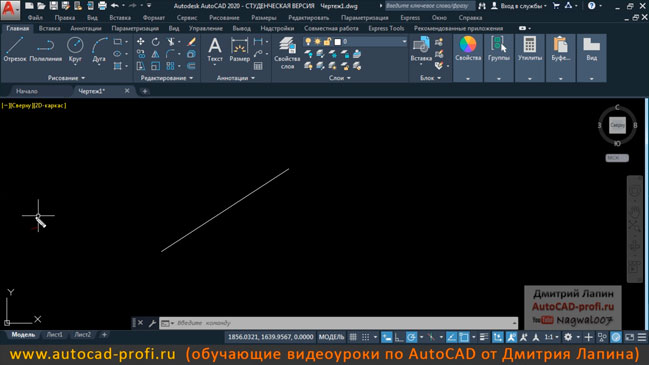Toggle polar tracking in status bar
Screen dimensions: 649x365
click(411, 337)
